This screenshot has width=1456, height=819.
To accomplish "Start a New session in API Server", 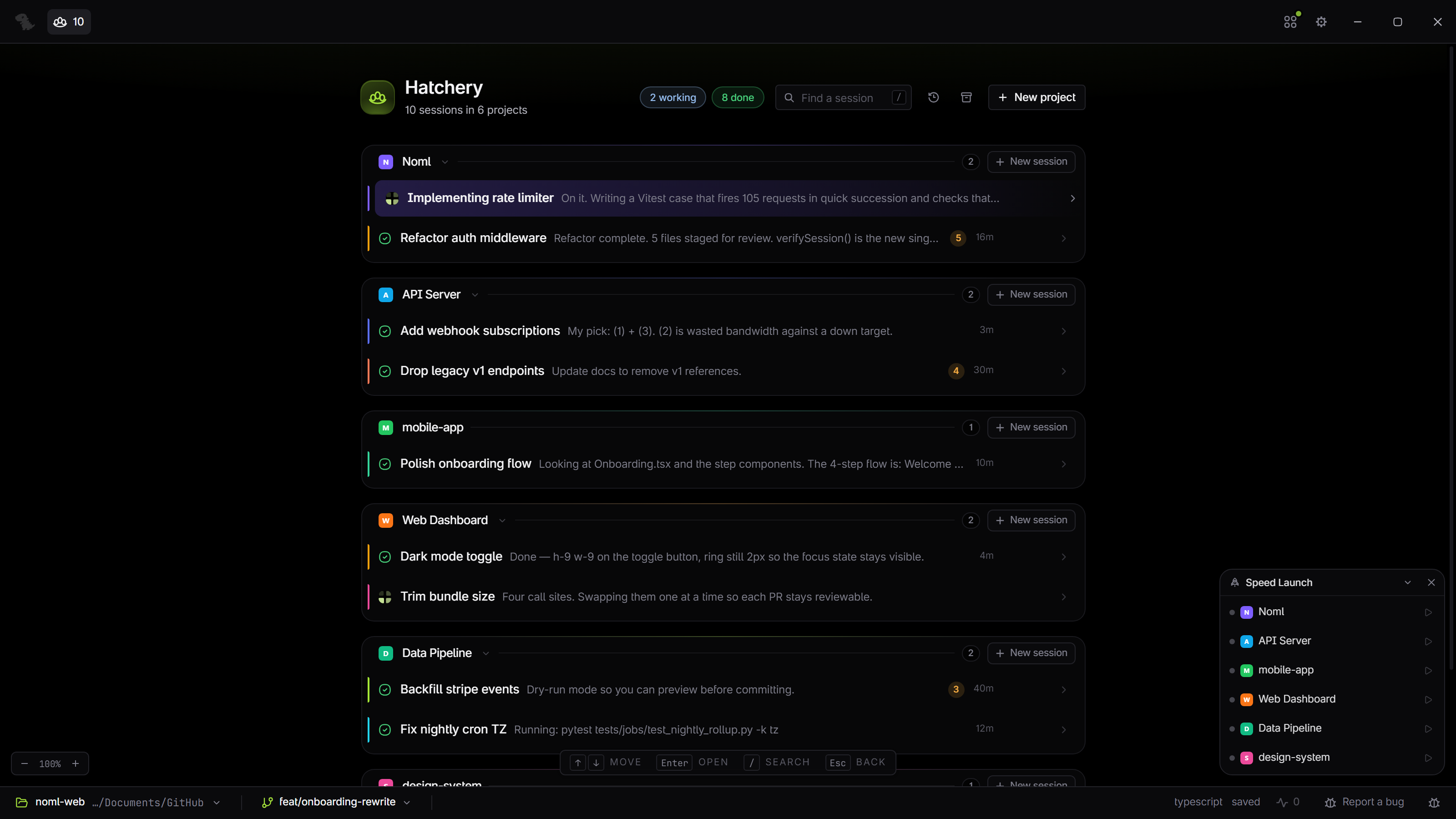I will 1031,294.
